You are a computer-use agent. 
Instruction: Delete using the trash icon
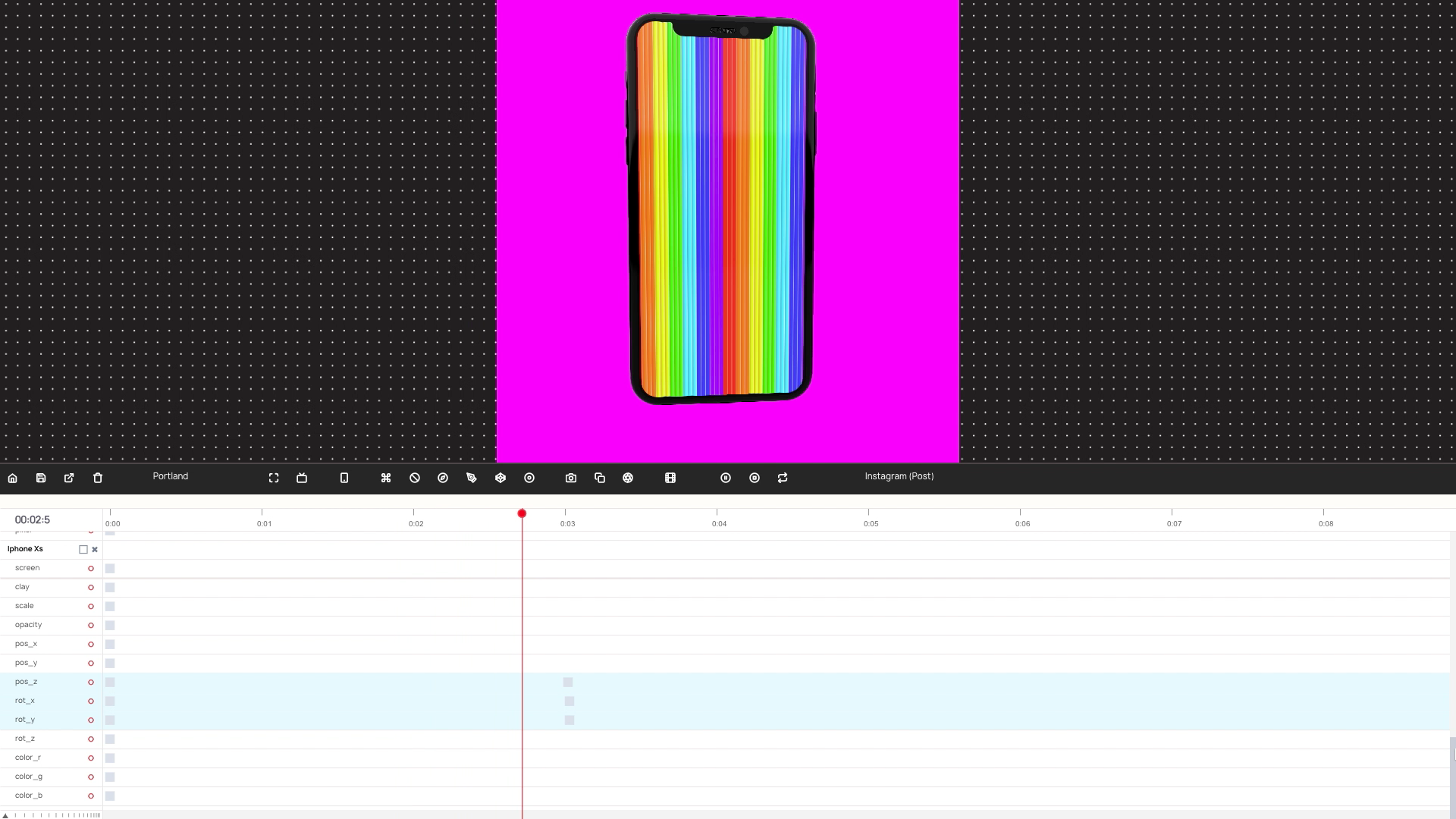pyautogui.click(x=98, y=479)
